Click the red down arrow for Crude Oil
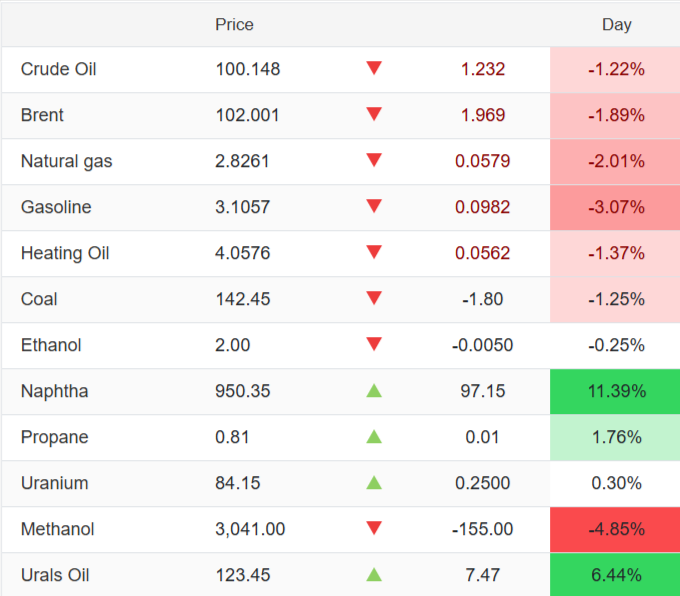The height and width of the screenshot is (596, 680). (374, 69)
